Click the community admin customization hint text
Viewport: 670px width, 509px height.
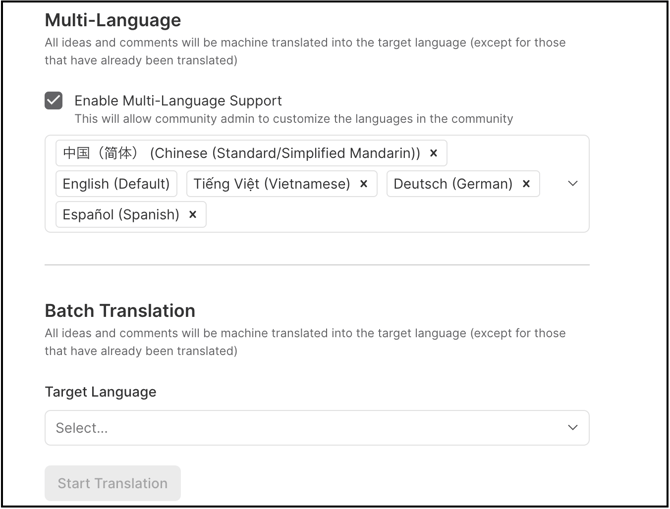293,119
